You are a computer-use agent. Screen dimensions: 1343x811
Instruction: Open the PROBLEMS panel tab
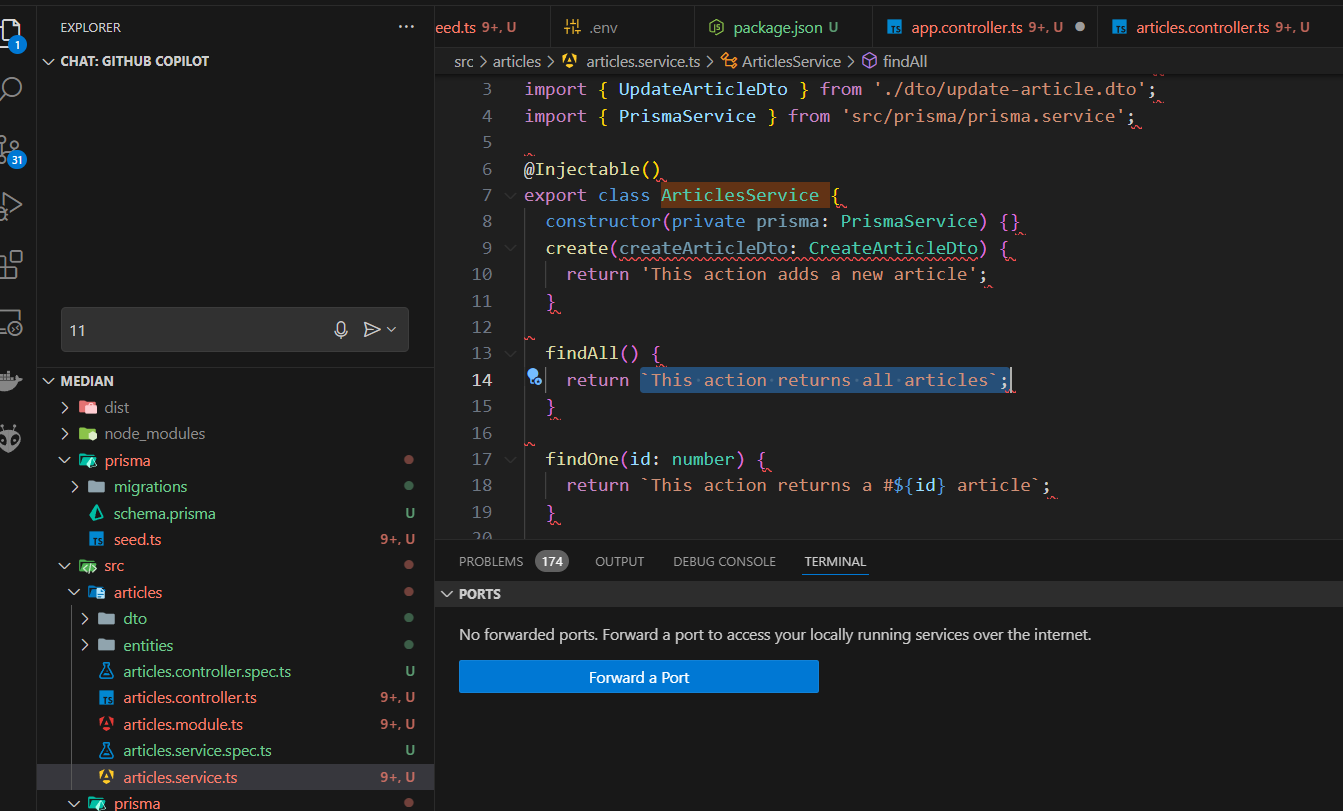(x=491, y=561)
